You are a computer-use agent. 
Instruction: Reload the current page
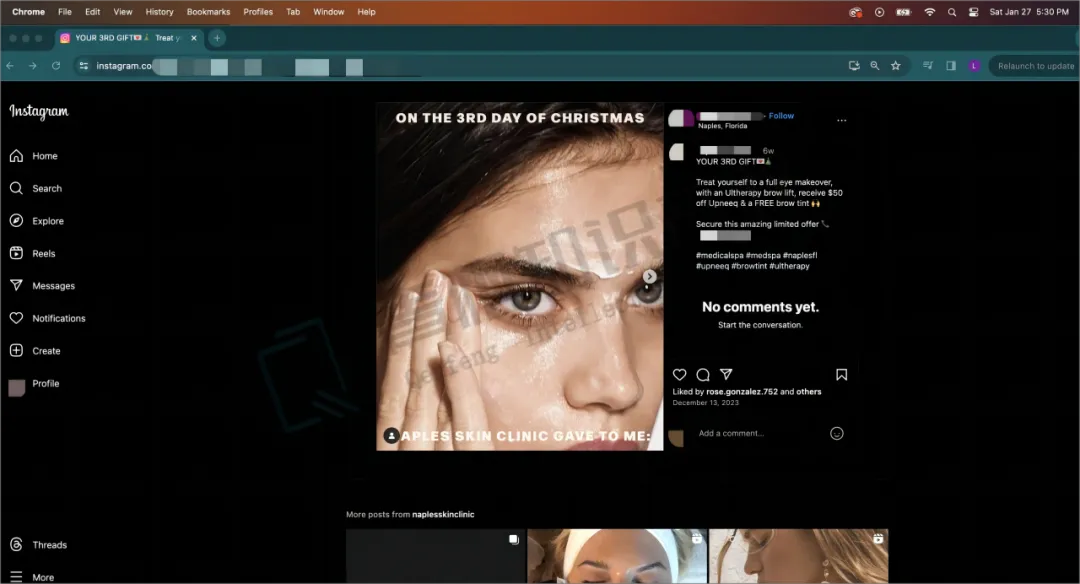click(56, 66)
